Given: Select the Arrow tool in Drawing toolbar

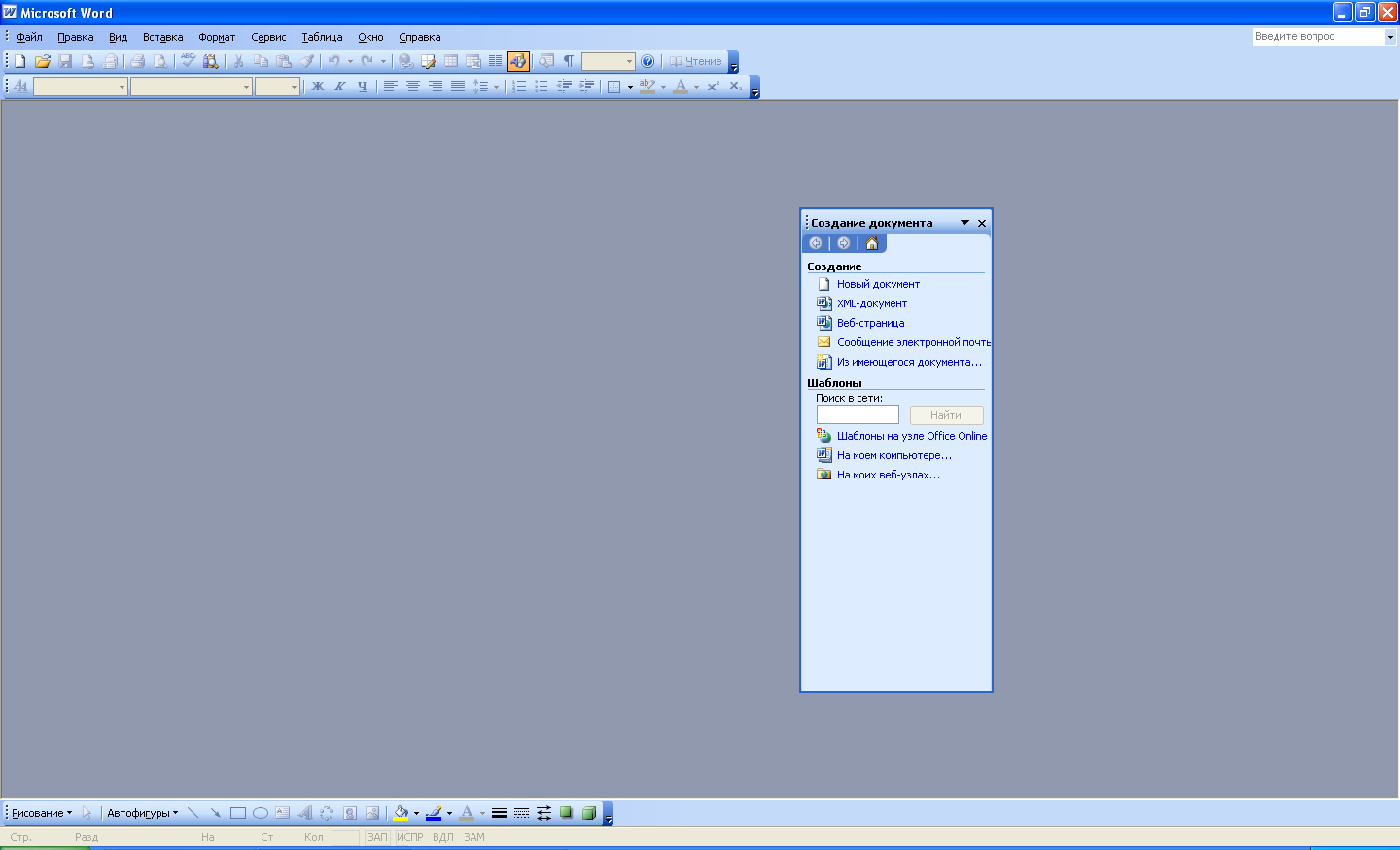Looking at the screenshot, I should [215, 813].
